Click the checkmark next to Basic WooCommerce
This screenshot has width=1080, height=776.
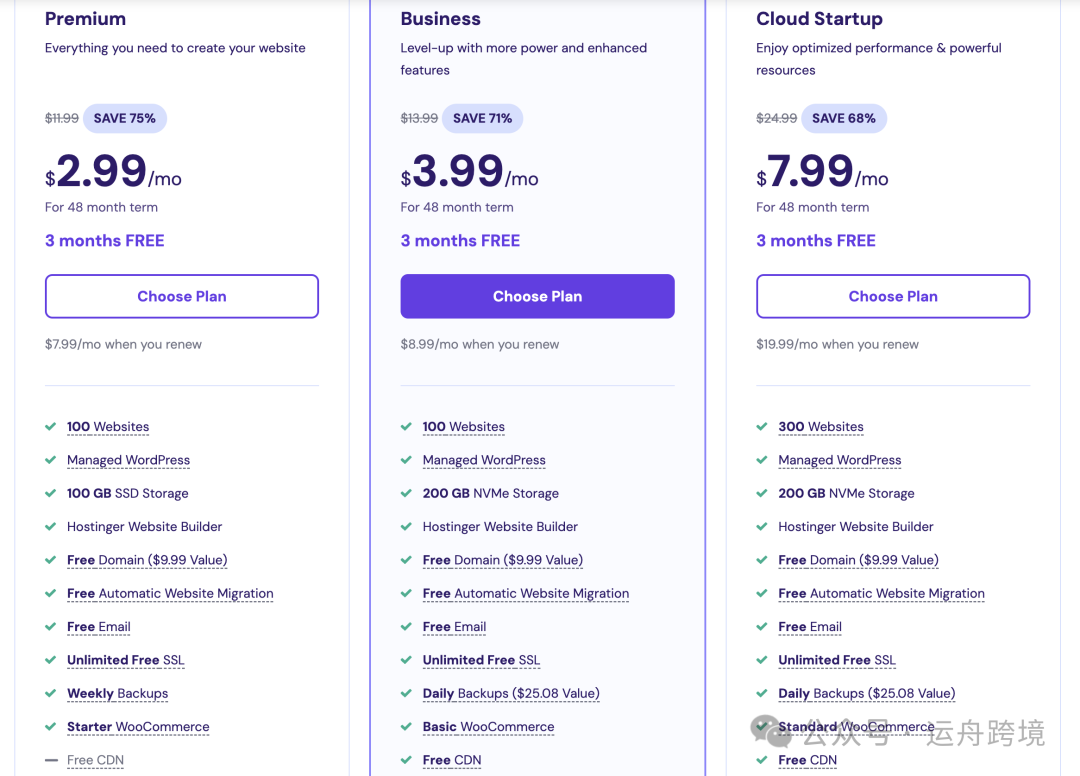406,726
